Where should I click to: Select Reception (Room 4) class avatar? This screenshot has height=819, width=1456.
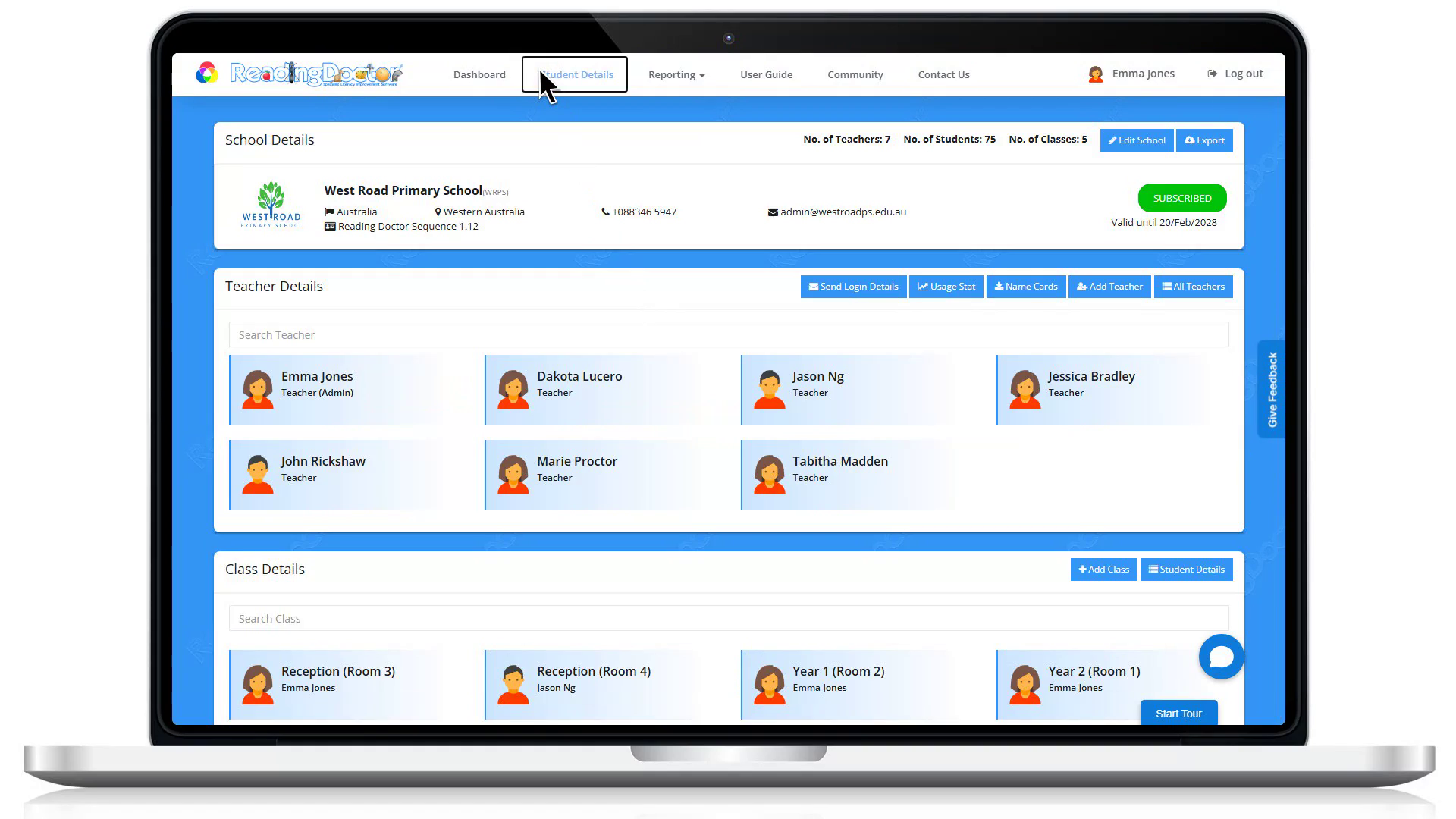(x=513, y=685)
